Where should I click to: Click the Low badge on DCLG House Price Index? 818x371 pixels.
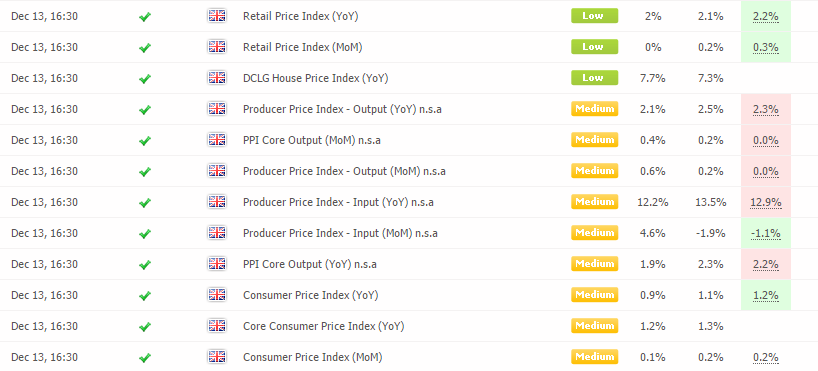point(594,78)
